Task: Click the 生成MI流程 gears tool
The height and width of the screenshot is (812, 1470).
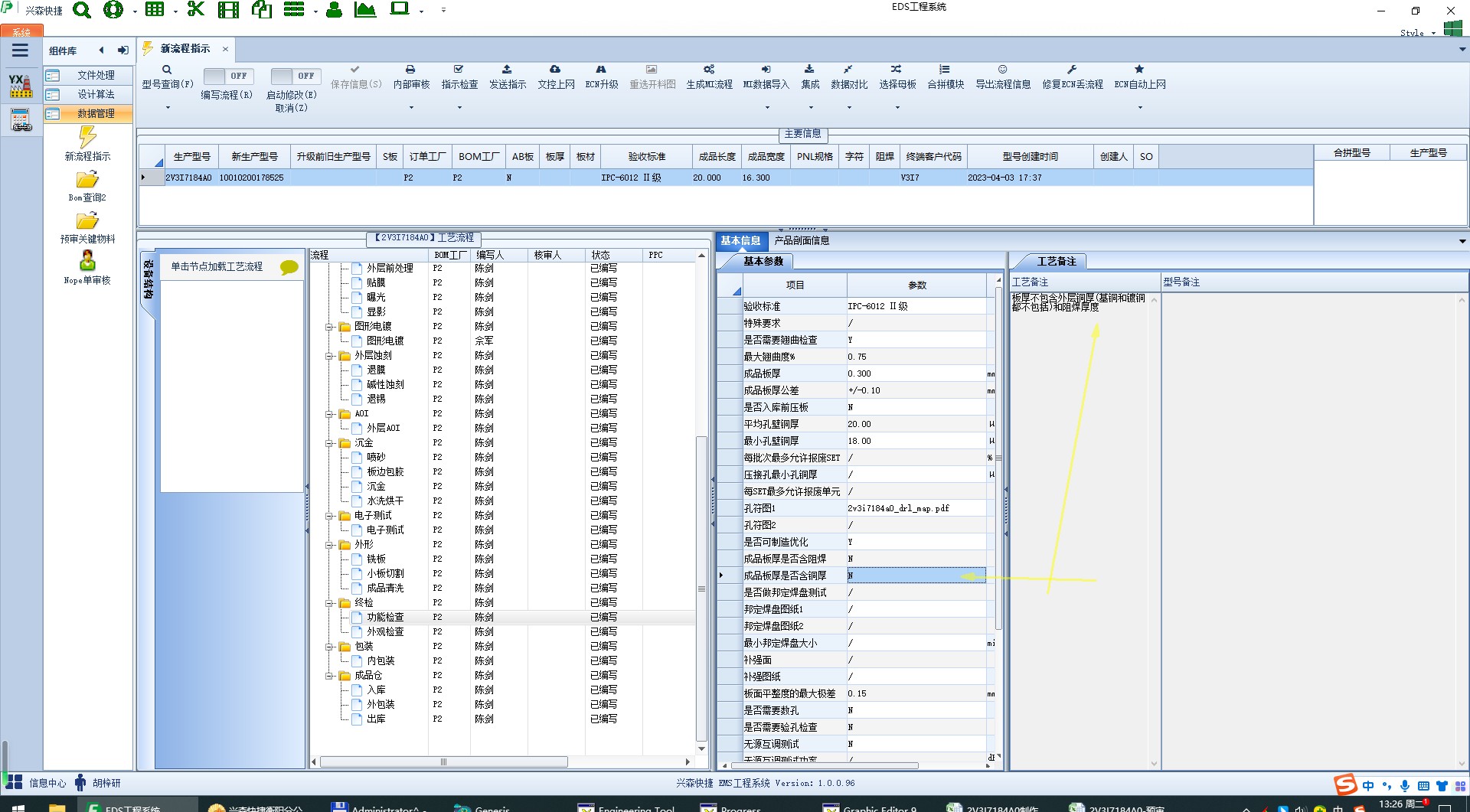Action: 709,77
